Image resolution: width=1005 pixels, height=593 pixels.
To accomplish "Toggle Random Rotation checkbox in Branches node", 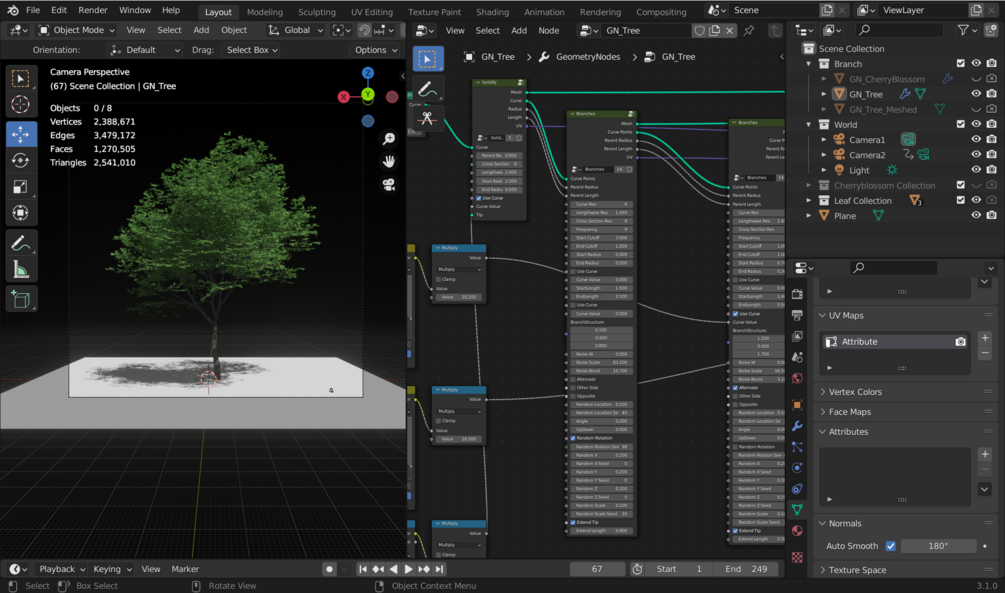I will point(573,438).
